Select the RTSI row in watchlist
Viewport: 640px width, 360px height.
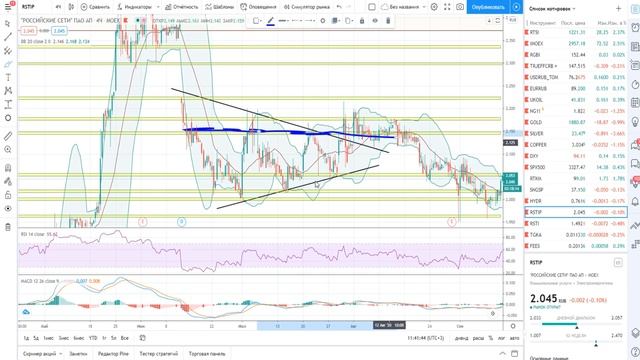tap(576, 32)
